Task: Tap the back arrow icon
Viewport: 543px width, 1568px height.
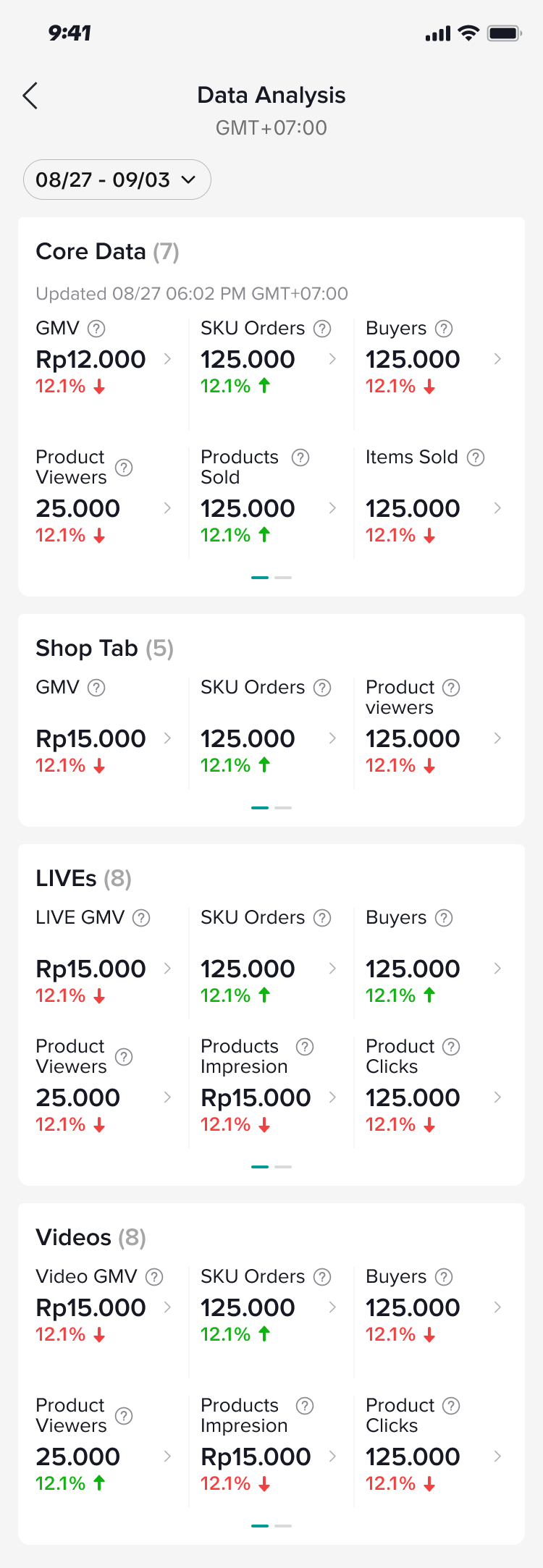Action: click(x=30, y=96)
